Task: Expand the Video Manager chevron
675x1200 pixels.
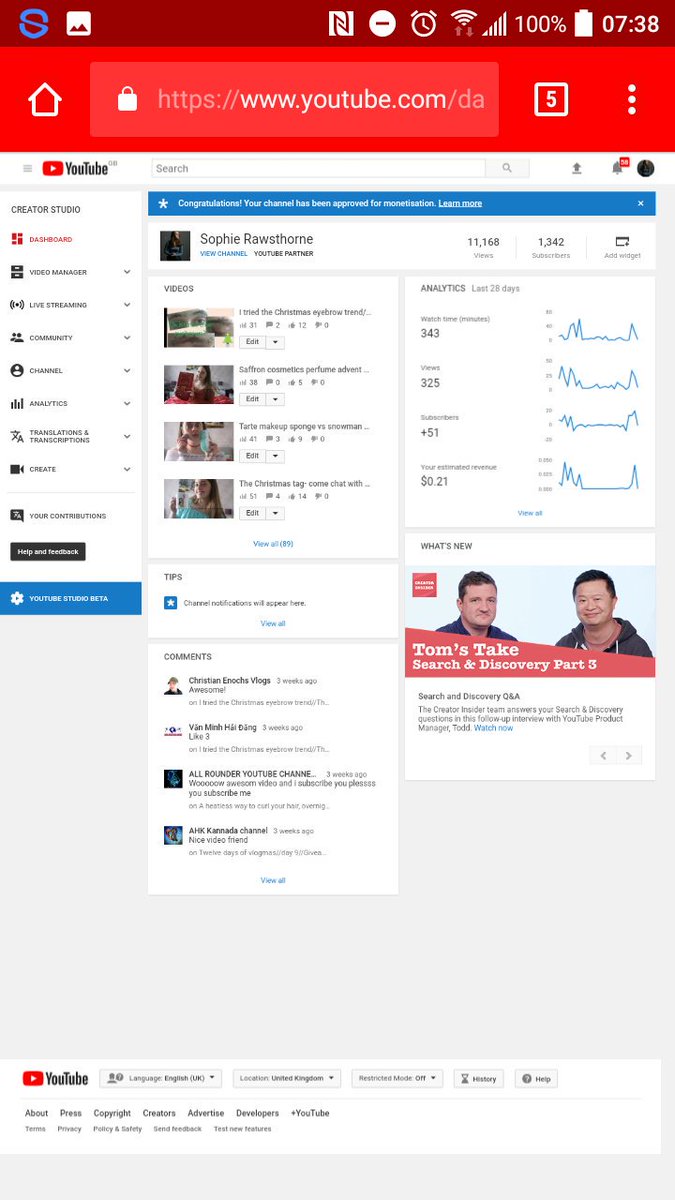Action: [x=127, y=272]
